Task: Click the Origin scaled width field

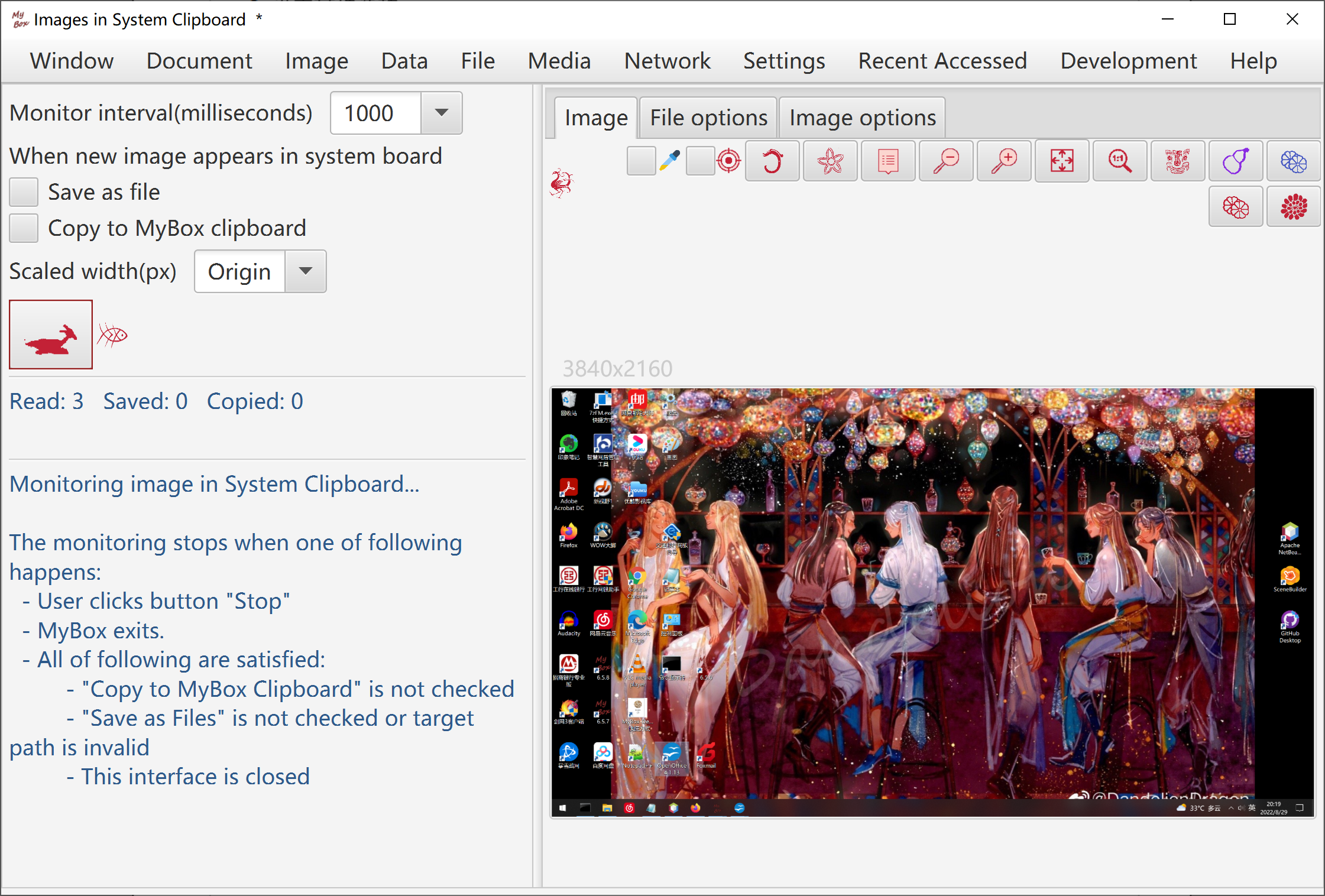Action: pos(240,271)
